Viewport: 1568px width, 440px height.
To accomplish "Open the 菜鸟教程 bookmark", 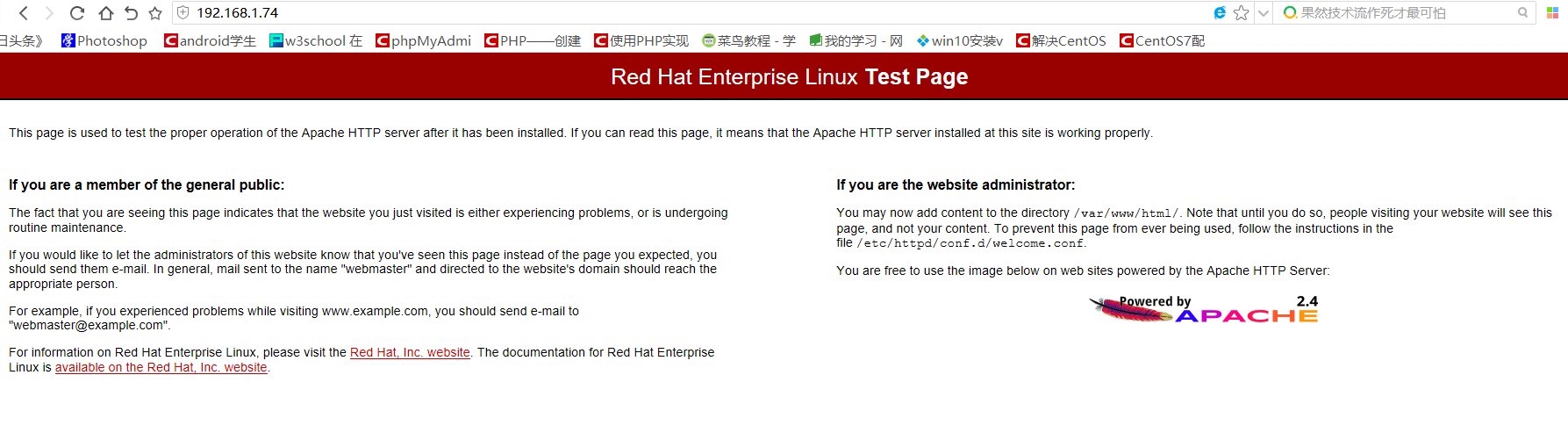I will pos(749,40).
